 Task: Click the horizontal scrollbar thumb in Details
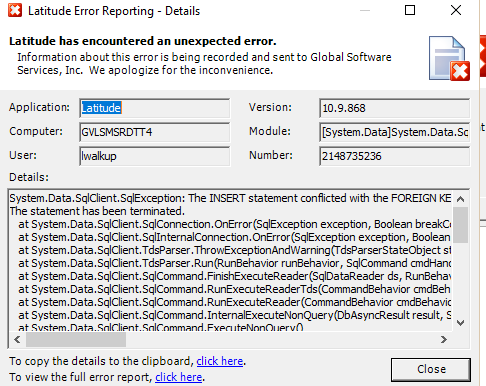(76, 340)
